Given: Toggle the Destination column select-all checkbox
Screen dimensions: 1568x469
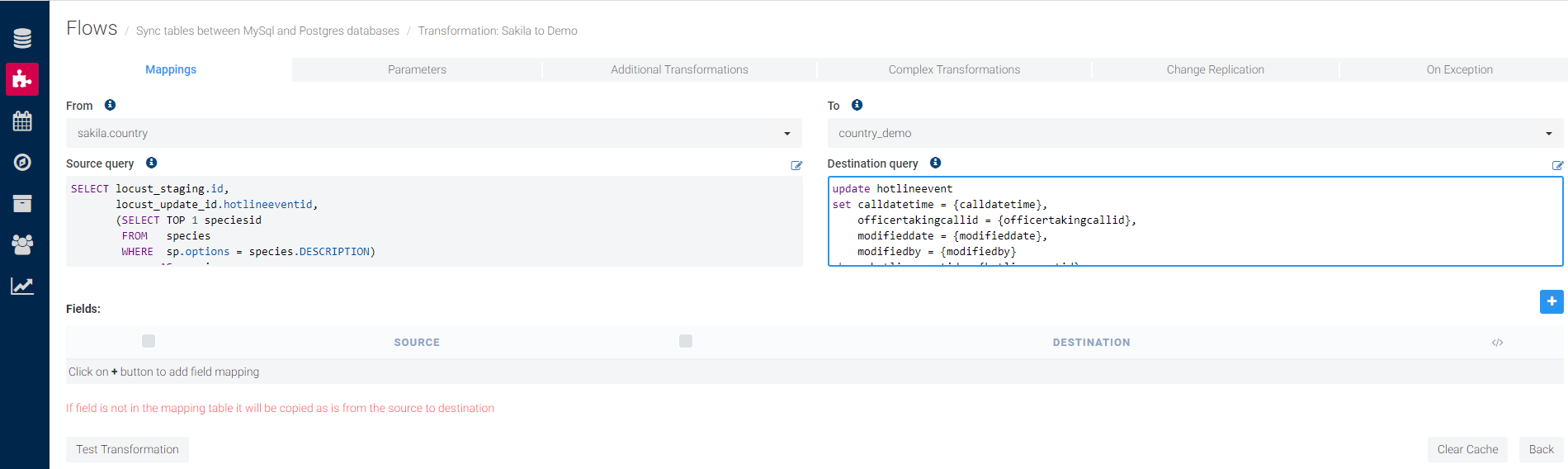Looking at the screenshot, I should coord(685,341).
